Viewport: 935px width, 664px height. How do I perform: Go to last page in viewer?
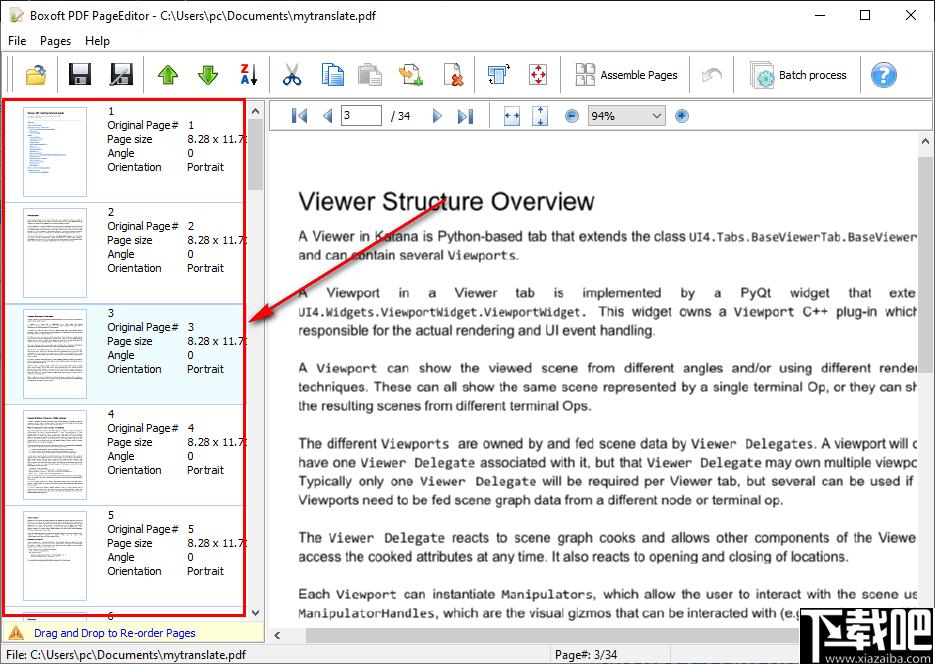click(x=465, y=116)
